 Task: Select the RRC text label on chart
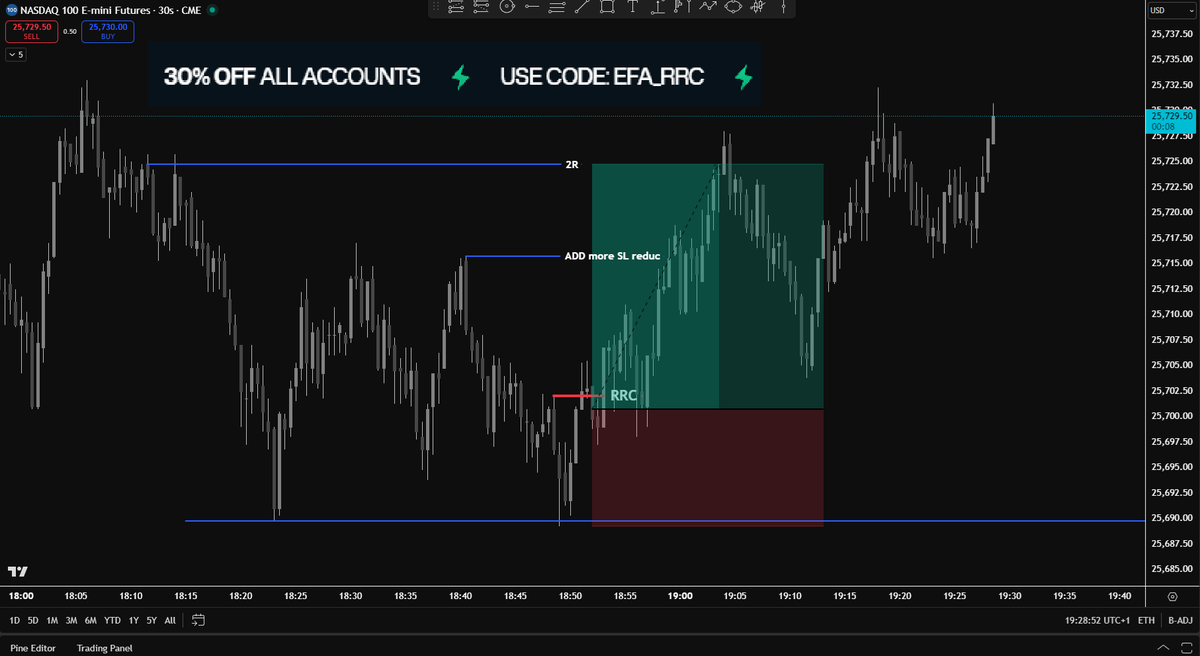click(x=624, y=396)
